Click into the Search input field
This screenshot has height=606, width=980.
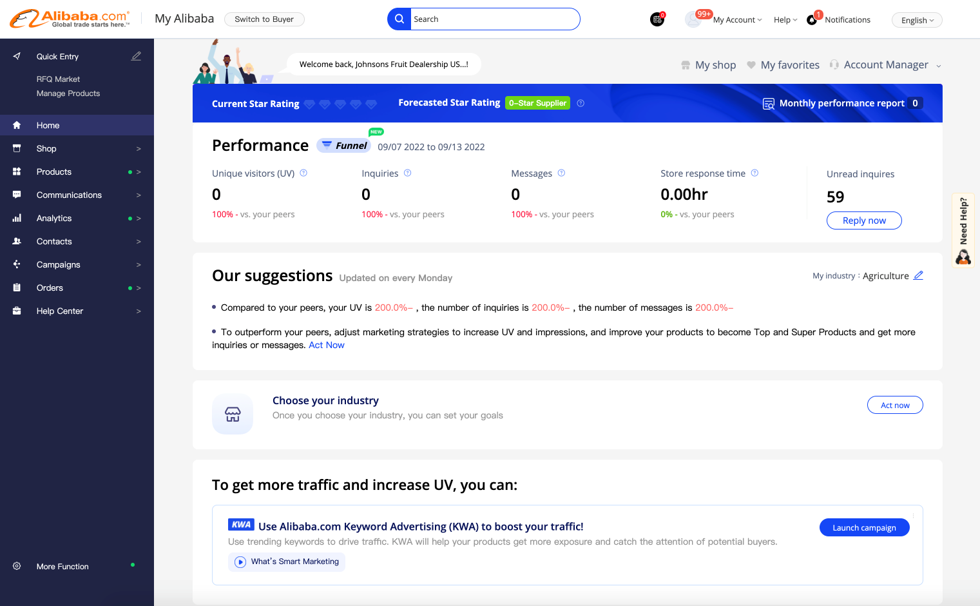coord(493,19)
